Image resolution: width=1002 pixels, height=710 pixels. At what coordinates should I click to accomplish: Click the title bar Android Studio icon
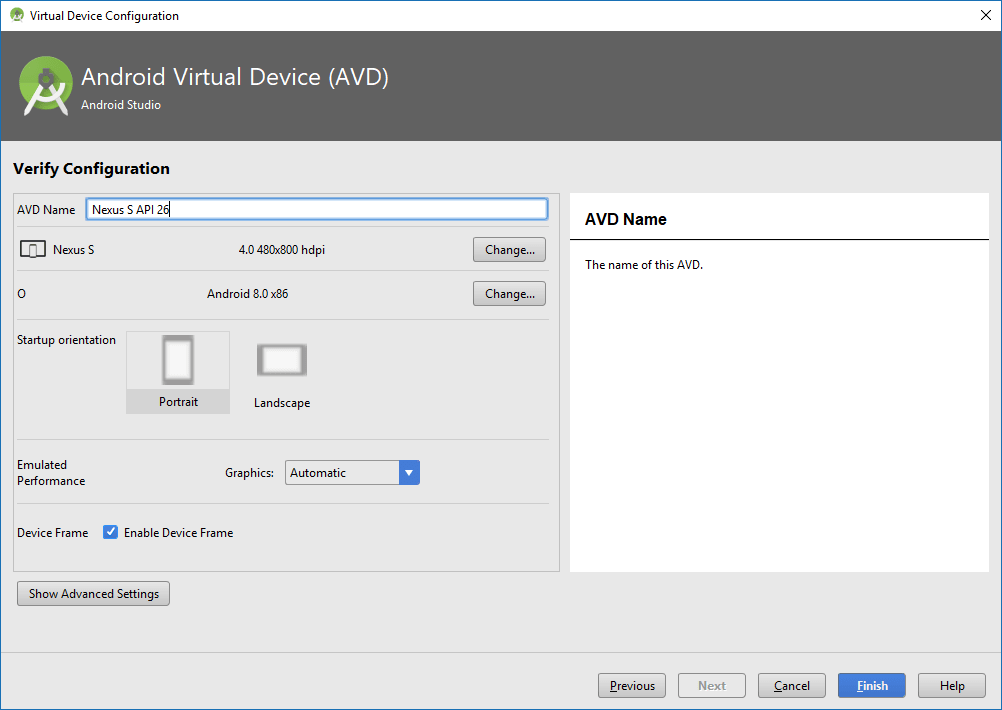pos(17,15)
